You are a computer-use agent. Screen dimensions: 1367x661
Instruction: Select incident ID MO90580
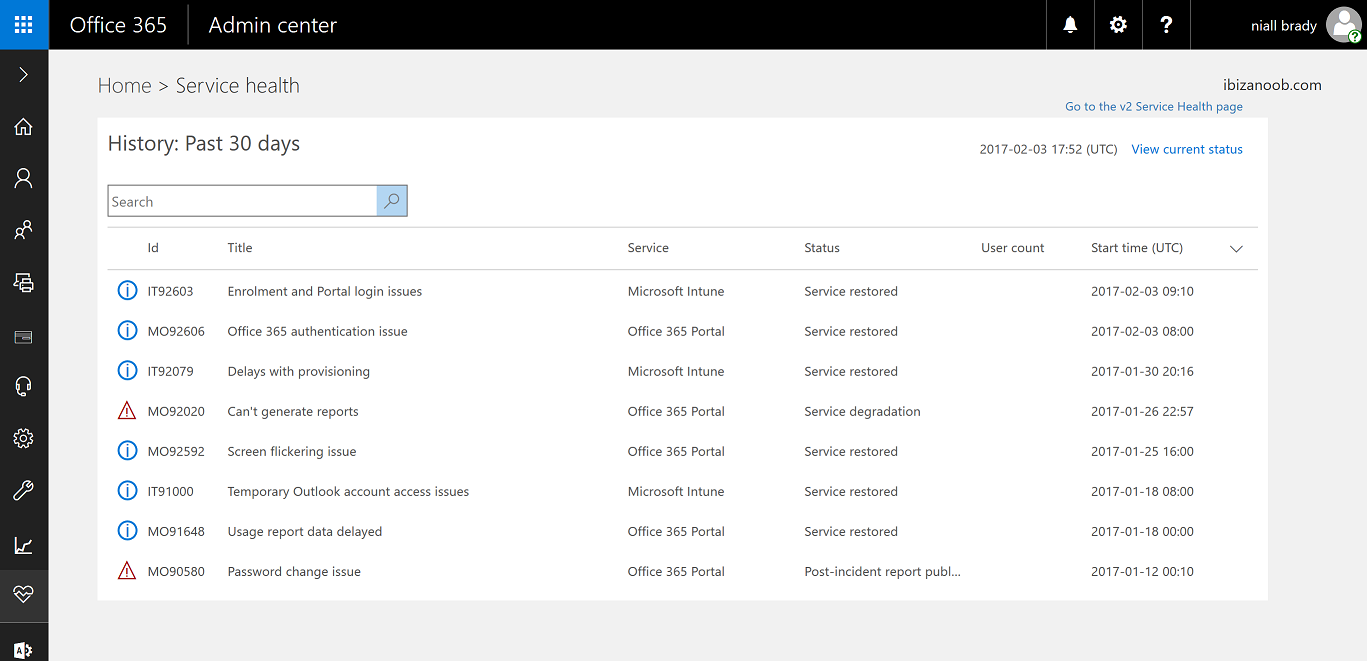(x=176, y=571)
